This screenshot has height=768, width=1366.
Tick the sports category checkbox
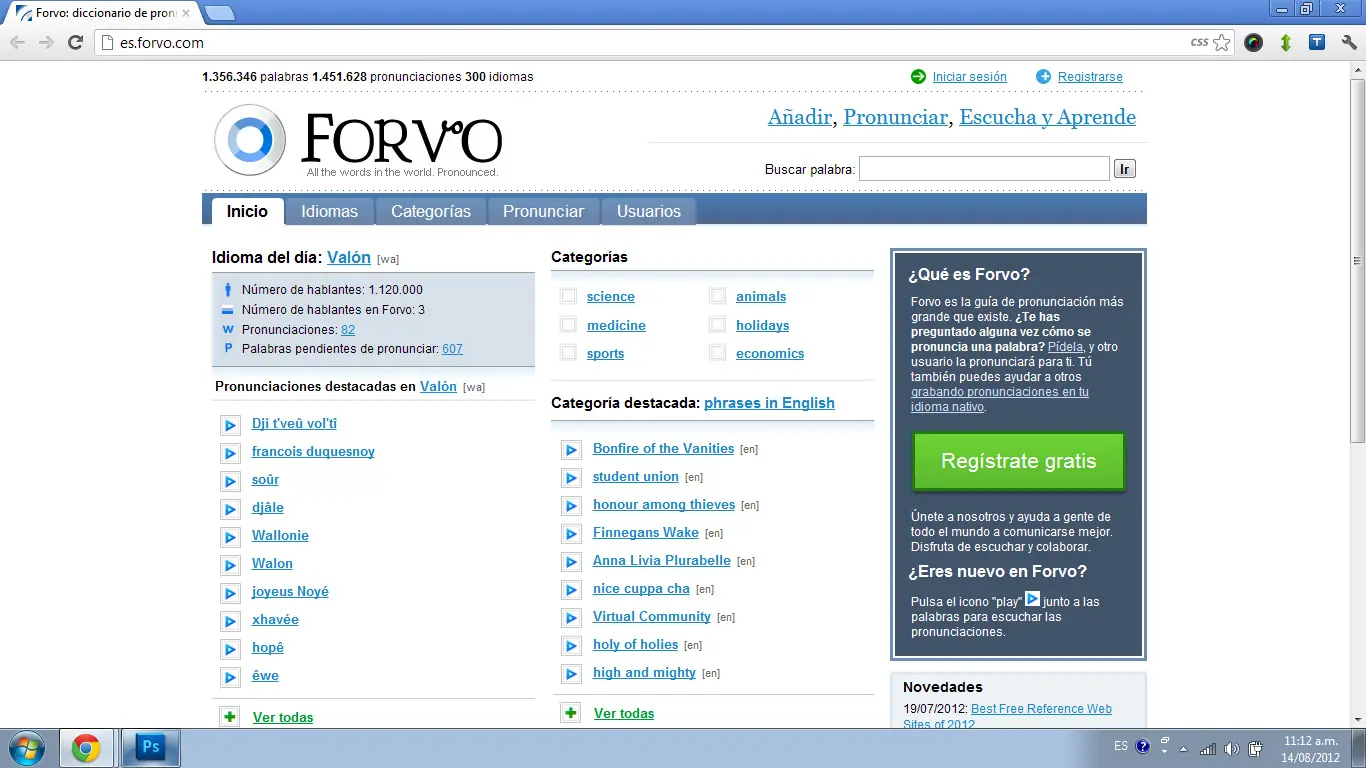[568, 353]
